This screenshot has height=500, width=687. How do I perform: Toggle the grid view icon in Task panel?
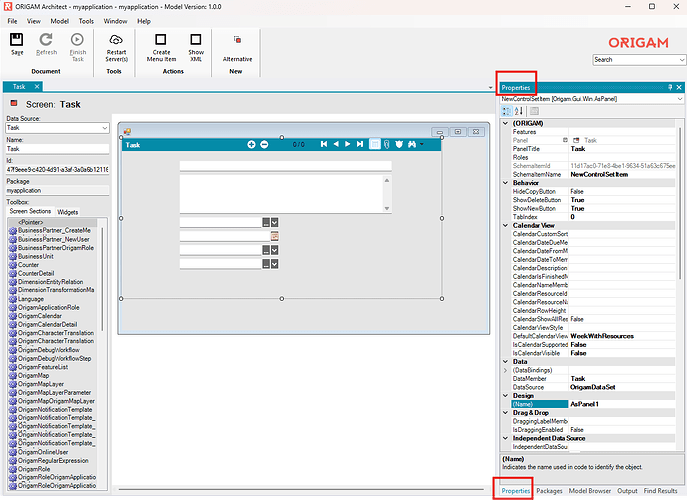375,144
